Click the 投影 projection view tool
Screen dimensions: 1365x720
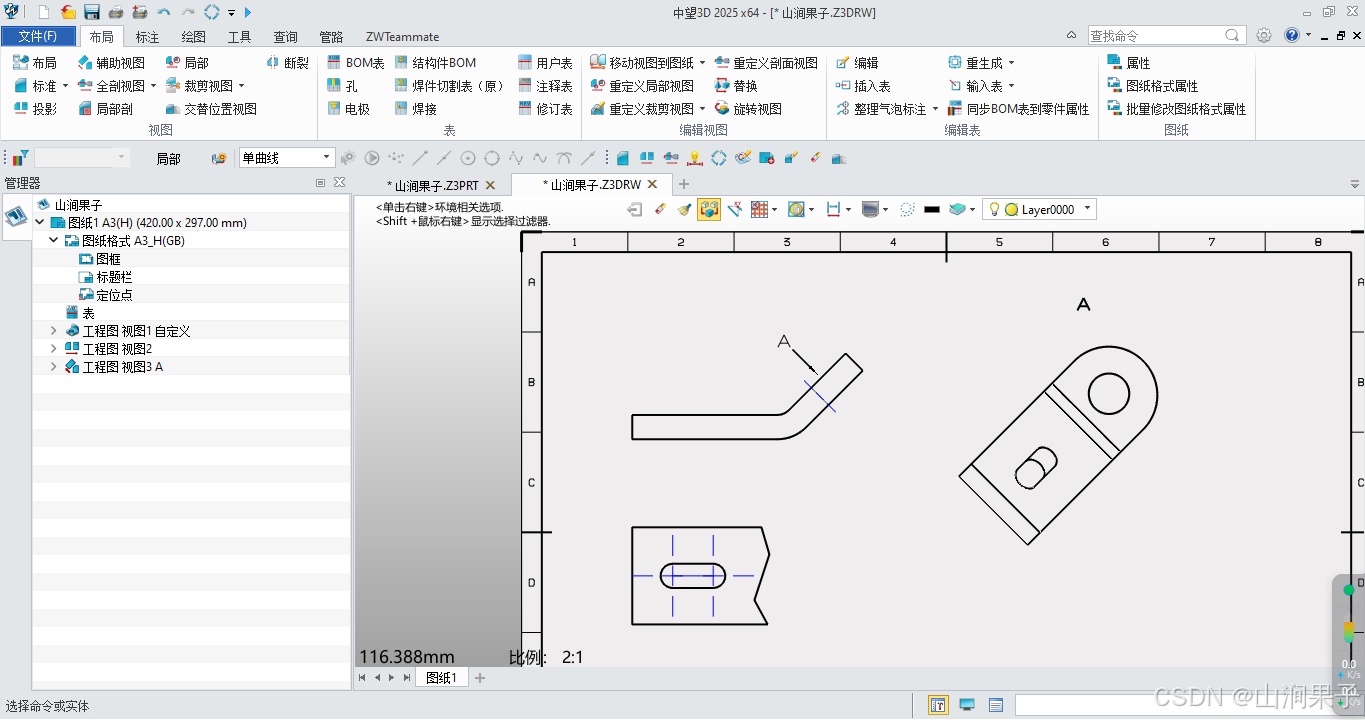[34, 109]
